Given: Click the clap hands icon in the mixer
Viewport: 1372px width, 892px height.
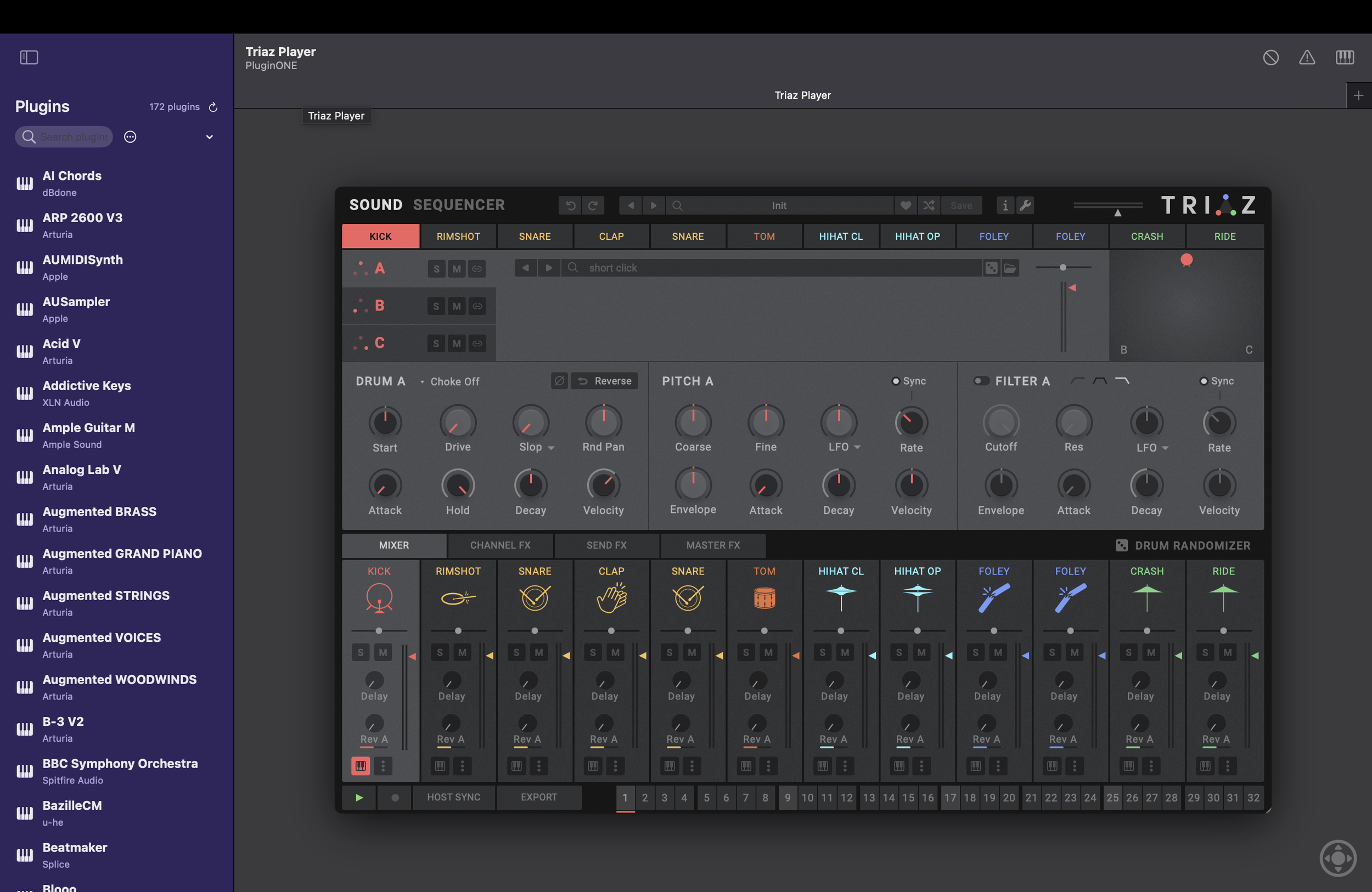Looking at the screenshot, I should (x=611, y=597).
